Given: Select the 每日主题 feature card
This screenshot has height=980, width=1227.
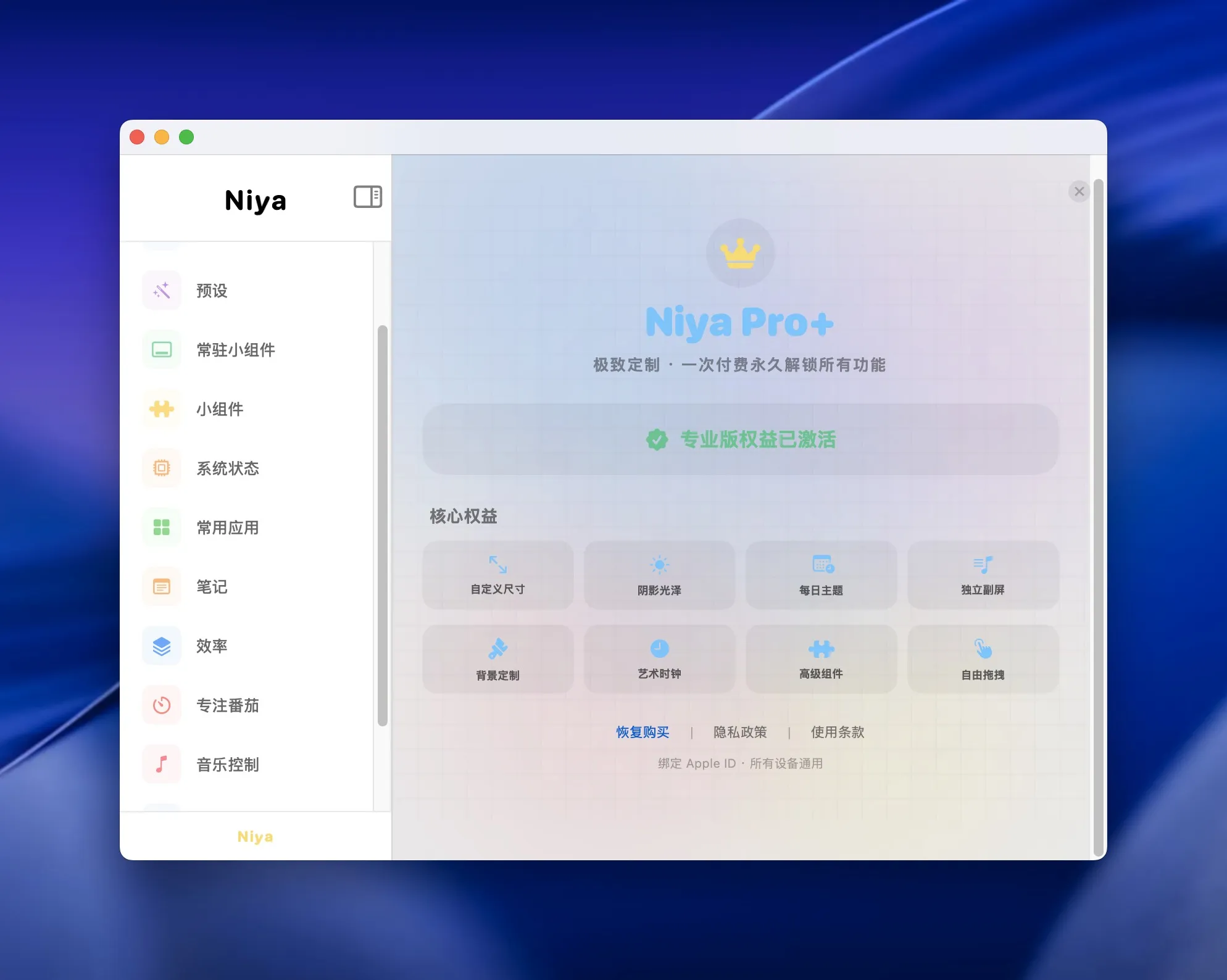Looking at the screenshot, I should [x=821, y=575].
